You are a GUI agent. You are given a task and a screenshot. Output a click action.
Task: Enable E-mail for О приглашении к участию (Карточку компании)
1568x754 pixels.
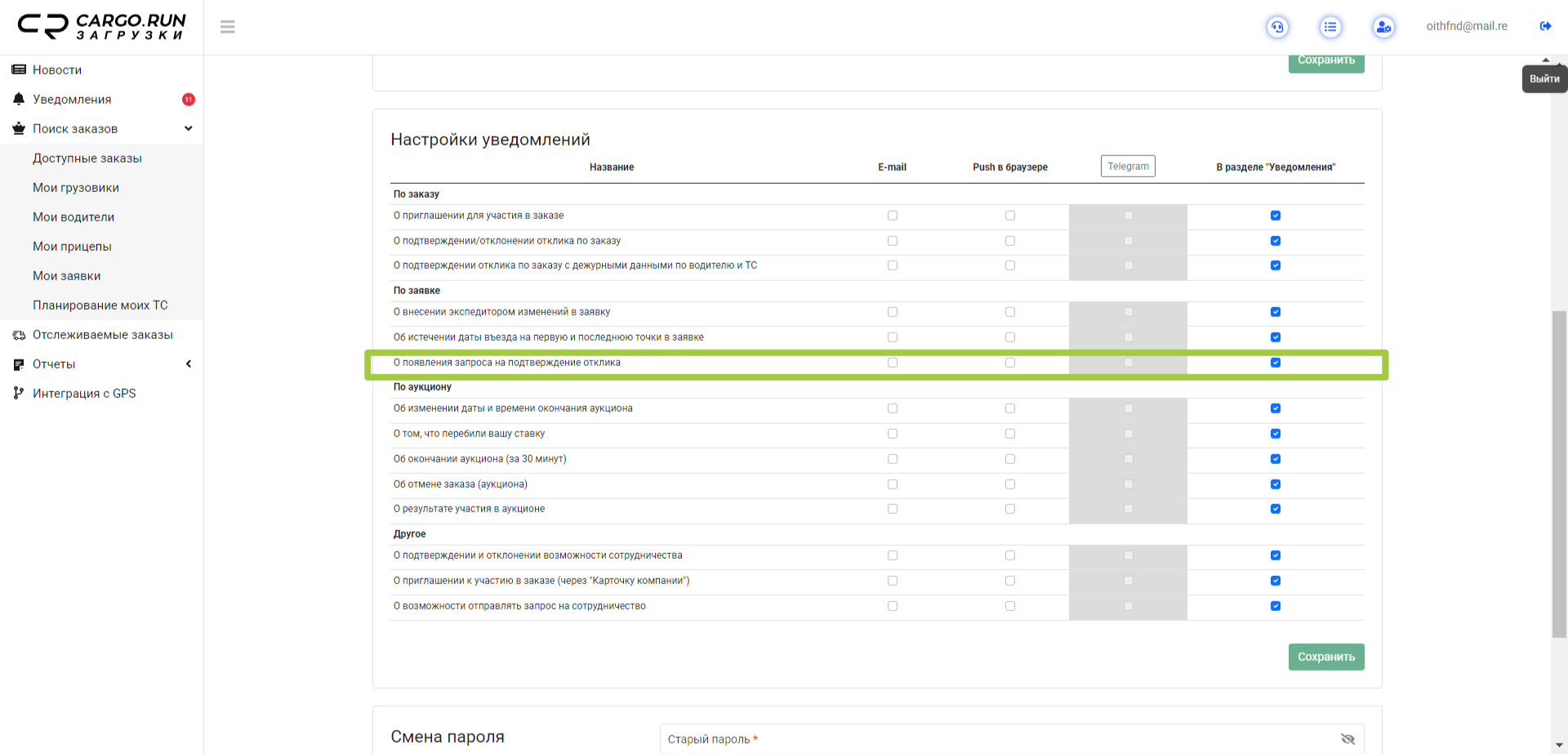point(893,581)
